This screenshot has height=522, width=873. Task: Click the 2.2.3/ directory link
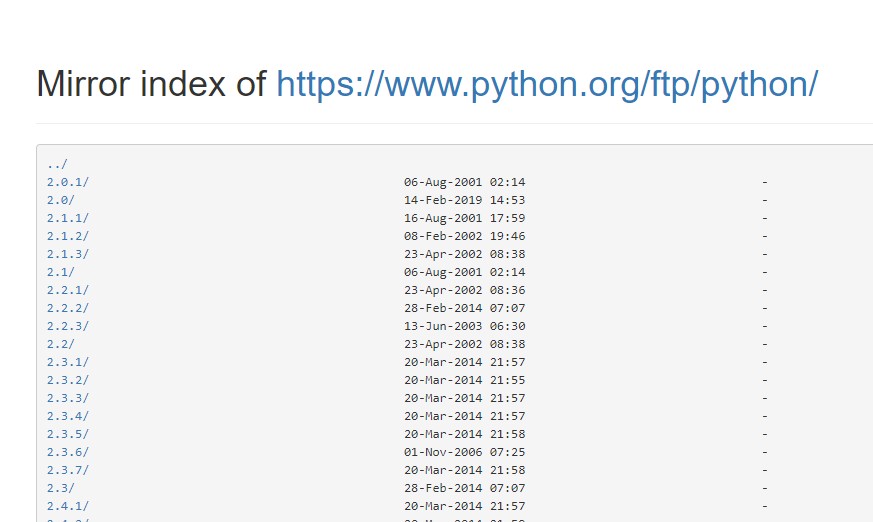coord(68,326)
